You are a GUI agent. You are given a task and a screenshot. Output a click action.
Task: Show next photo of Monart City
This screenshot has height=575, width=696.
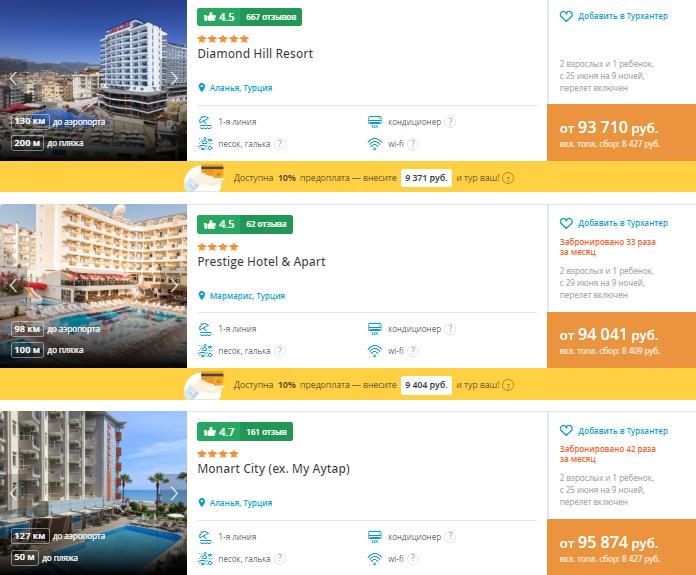pos(174,493)
